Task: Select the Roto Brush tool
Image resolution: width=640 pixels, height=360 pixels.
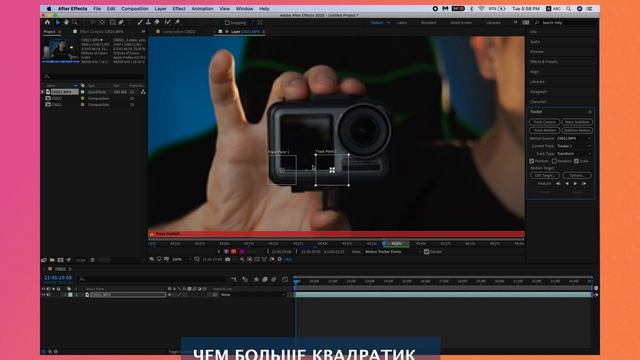Action: pyautogui.click(x=167, y=22)
